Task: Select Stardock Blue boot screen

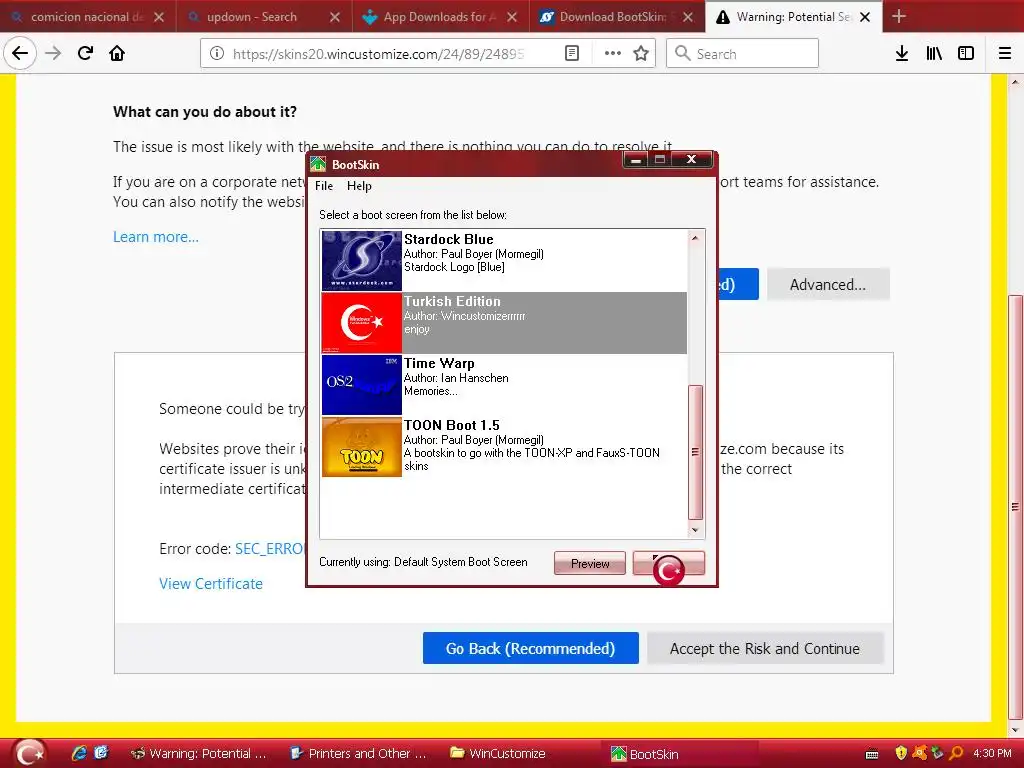Action: coord(504,261)
